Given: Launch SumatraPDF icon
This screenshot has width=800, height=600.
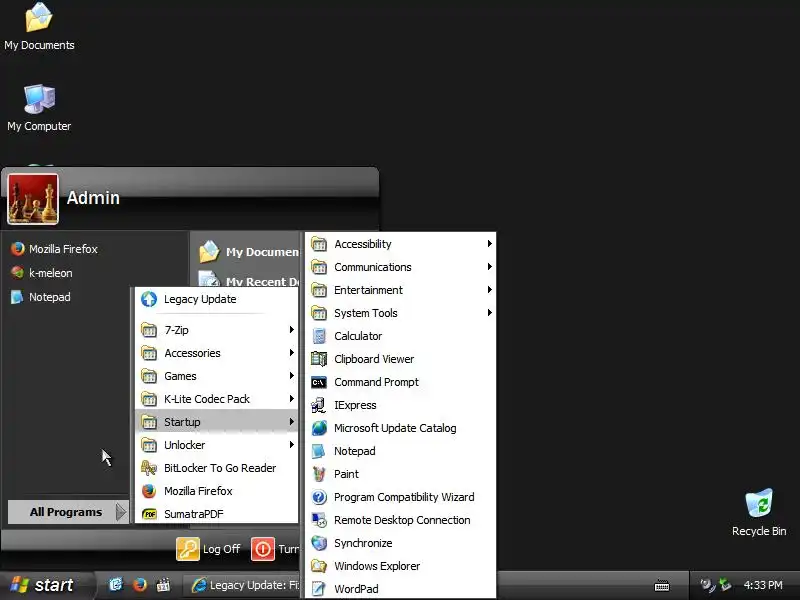Looking at the screenshot, I should coord(149,514).
